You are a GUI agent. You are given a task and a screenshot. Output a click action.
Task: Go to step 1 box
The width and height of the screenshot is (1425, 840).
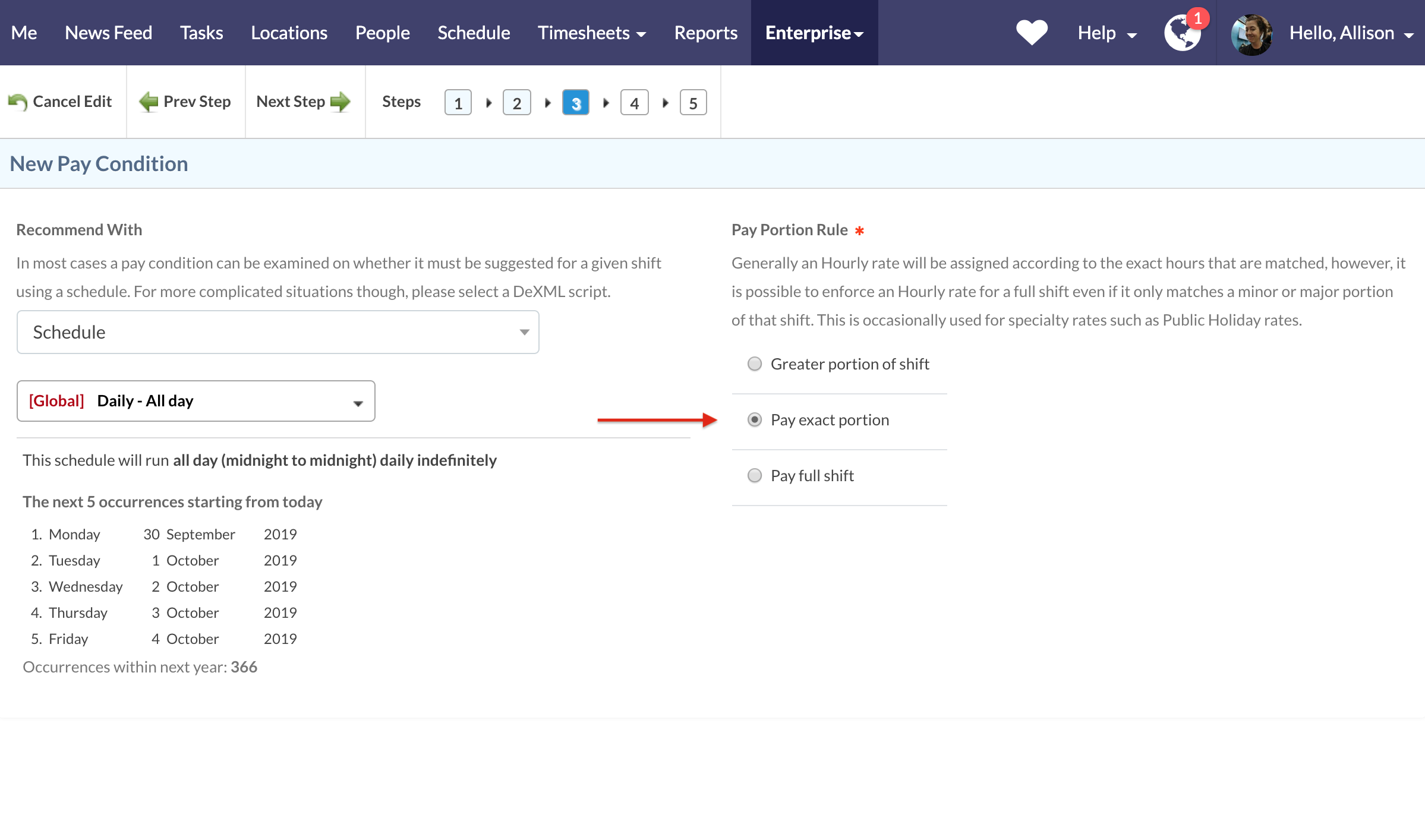458,103
